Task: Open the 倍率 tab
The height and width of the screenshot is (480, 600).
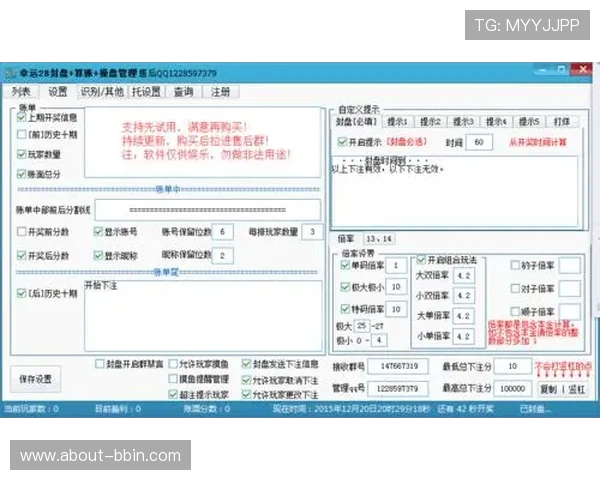Action: [x=346, y=239]
